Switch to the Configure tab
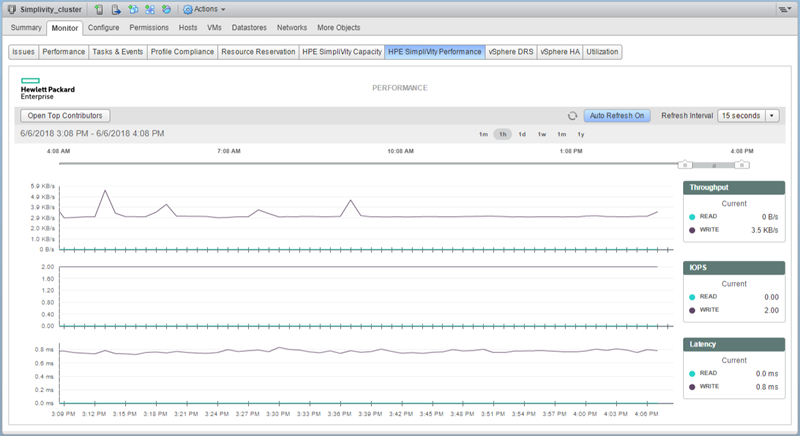The width and height of the screenshot is (800, 436). pyautogui.click(x=104, y=27)
